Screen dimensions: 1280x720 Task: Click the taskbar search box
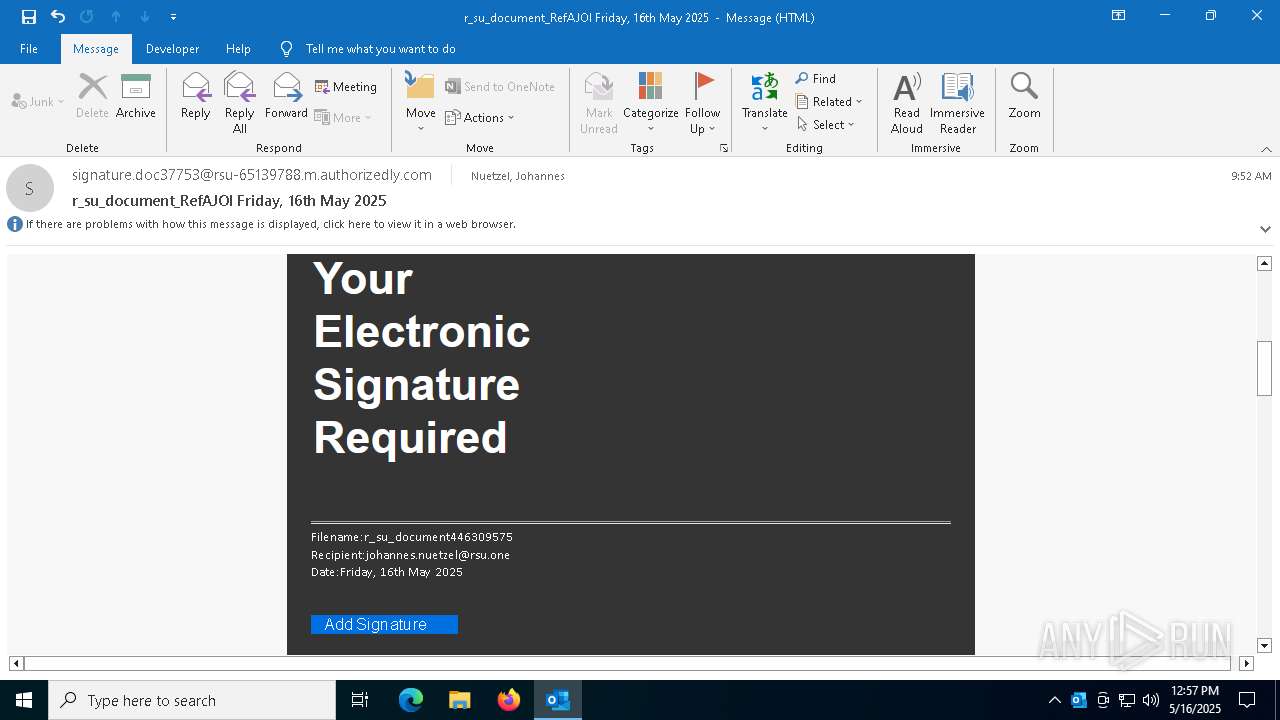coord(192,700)
